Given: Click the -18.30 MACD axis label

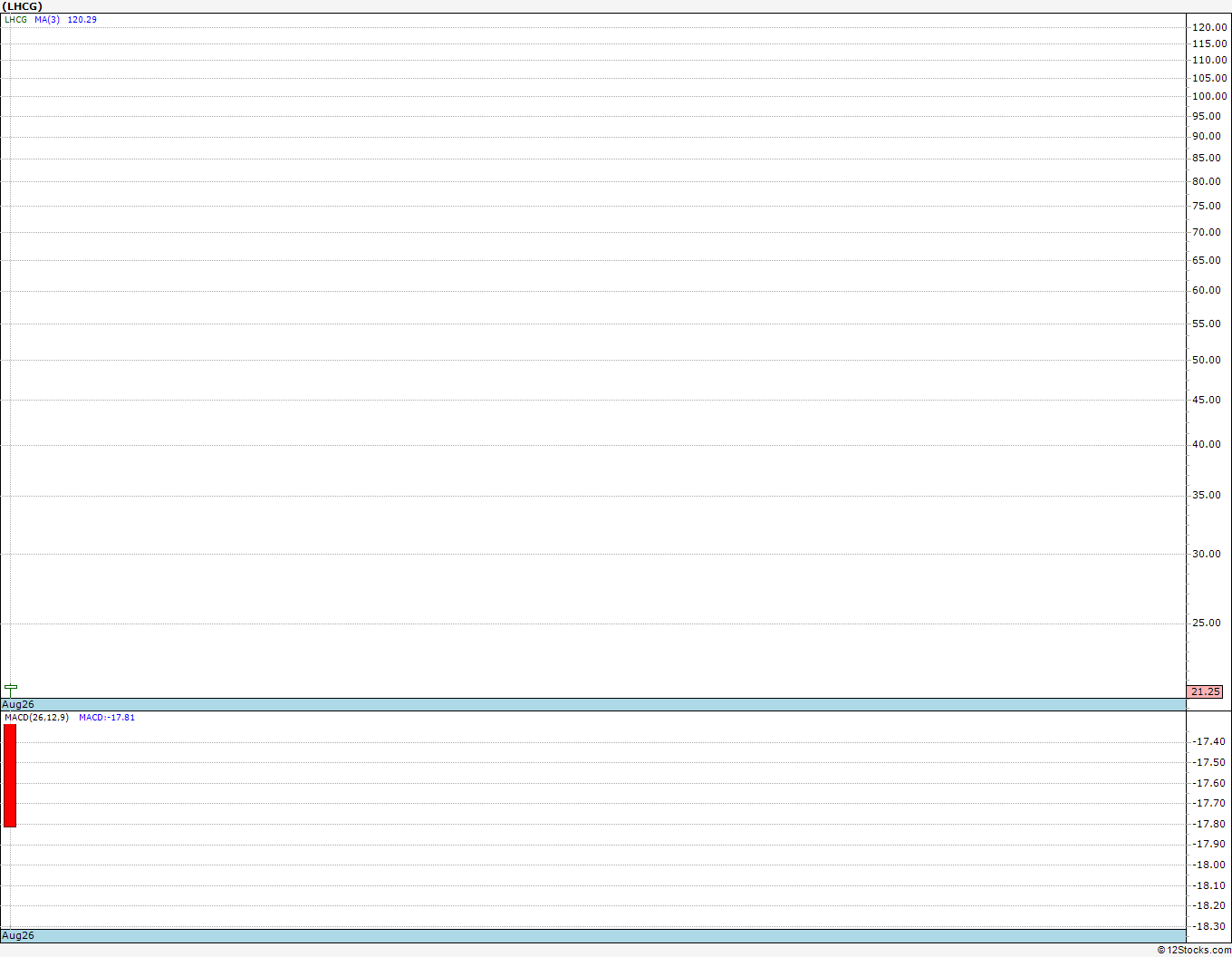Looking at the screenshot, I should click(x=1209, y=926).
